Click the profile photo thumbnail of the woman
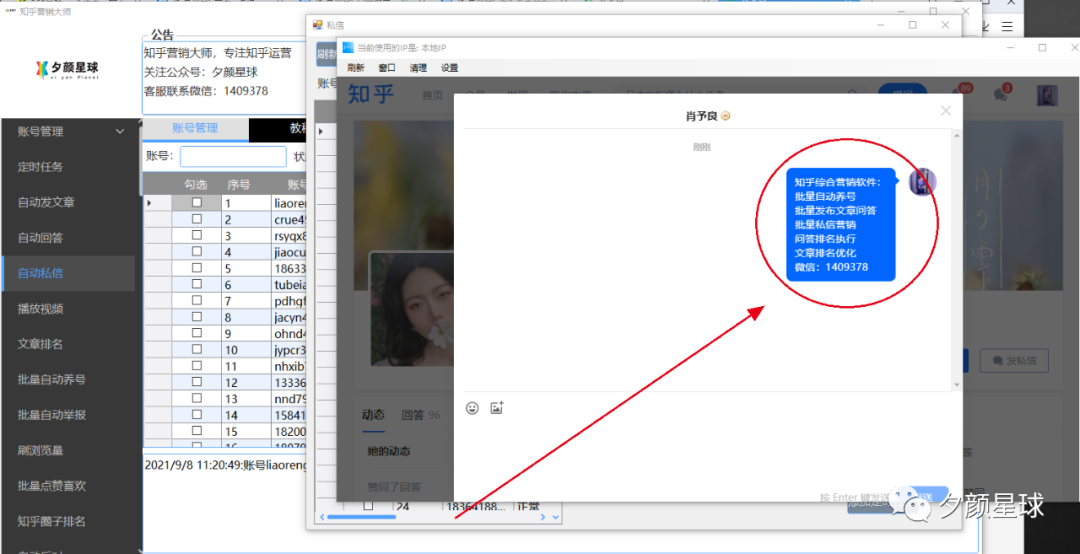Image resolution: width=1080 pixels, height=554 pixels. coord(412,309)
